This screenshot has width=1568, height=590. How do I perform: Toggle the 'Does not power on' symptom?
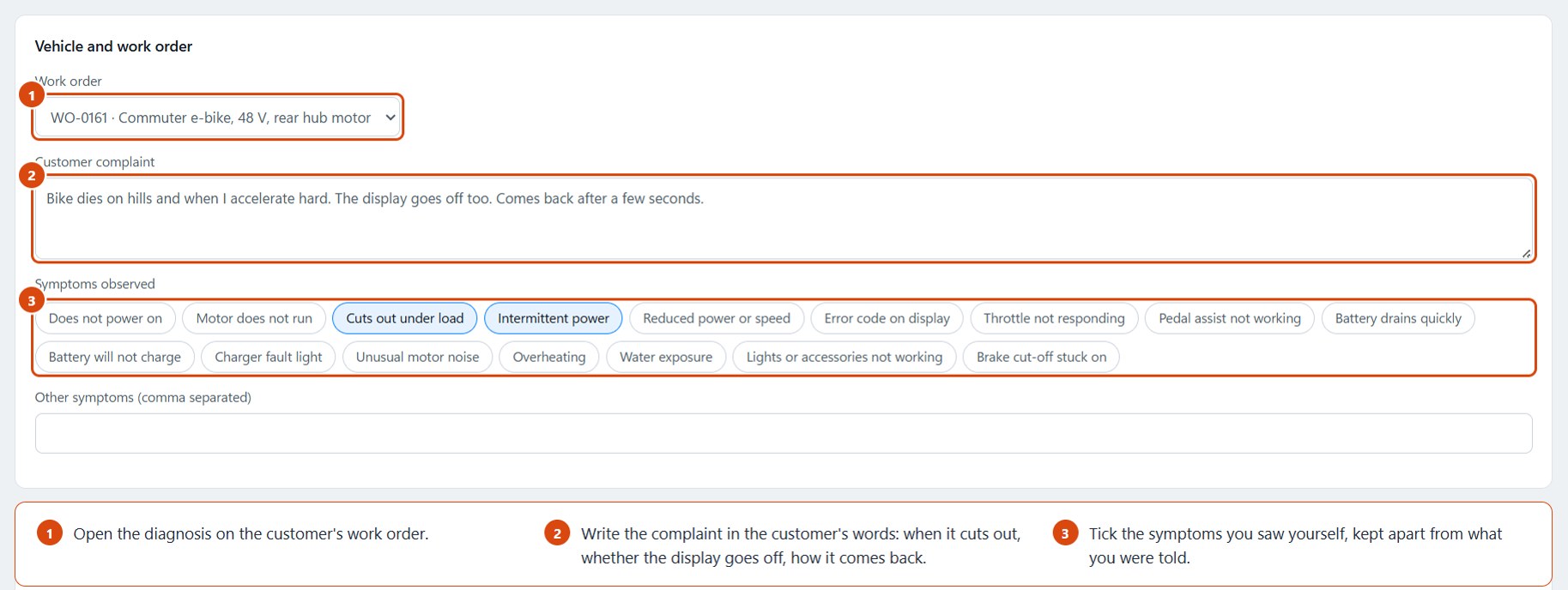106,318
